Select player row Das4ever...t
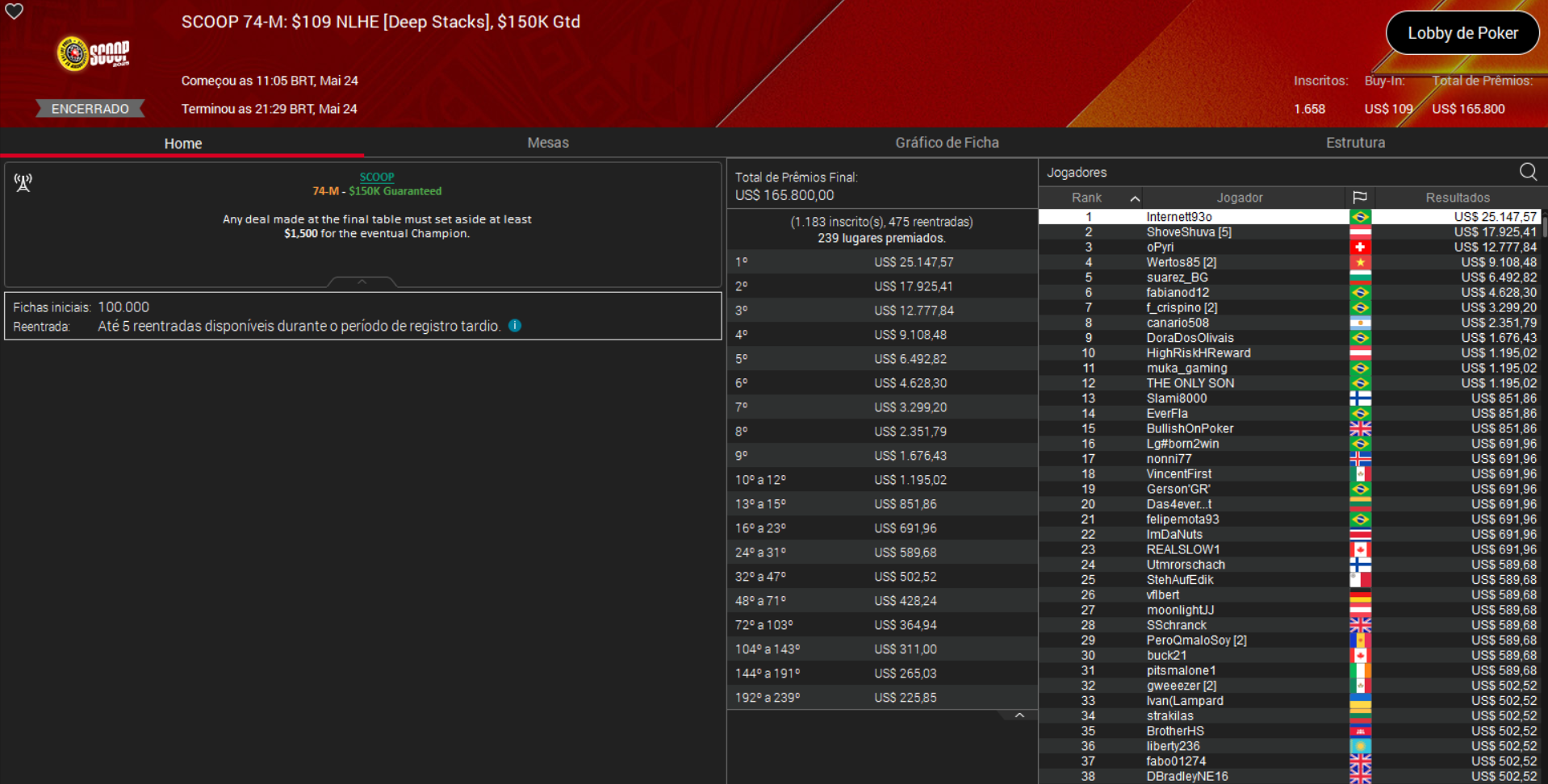 [x=1289, y=504]
